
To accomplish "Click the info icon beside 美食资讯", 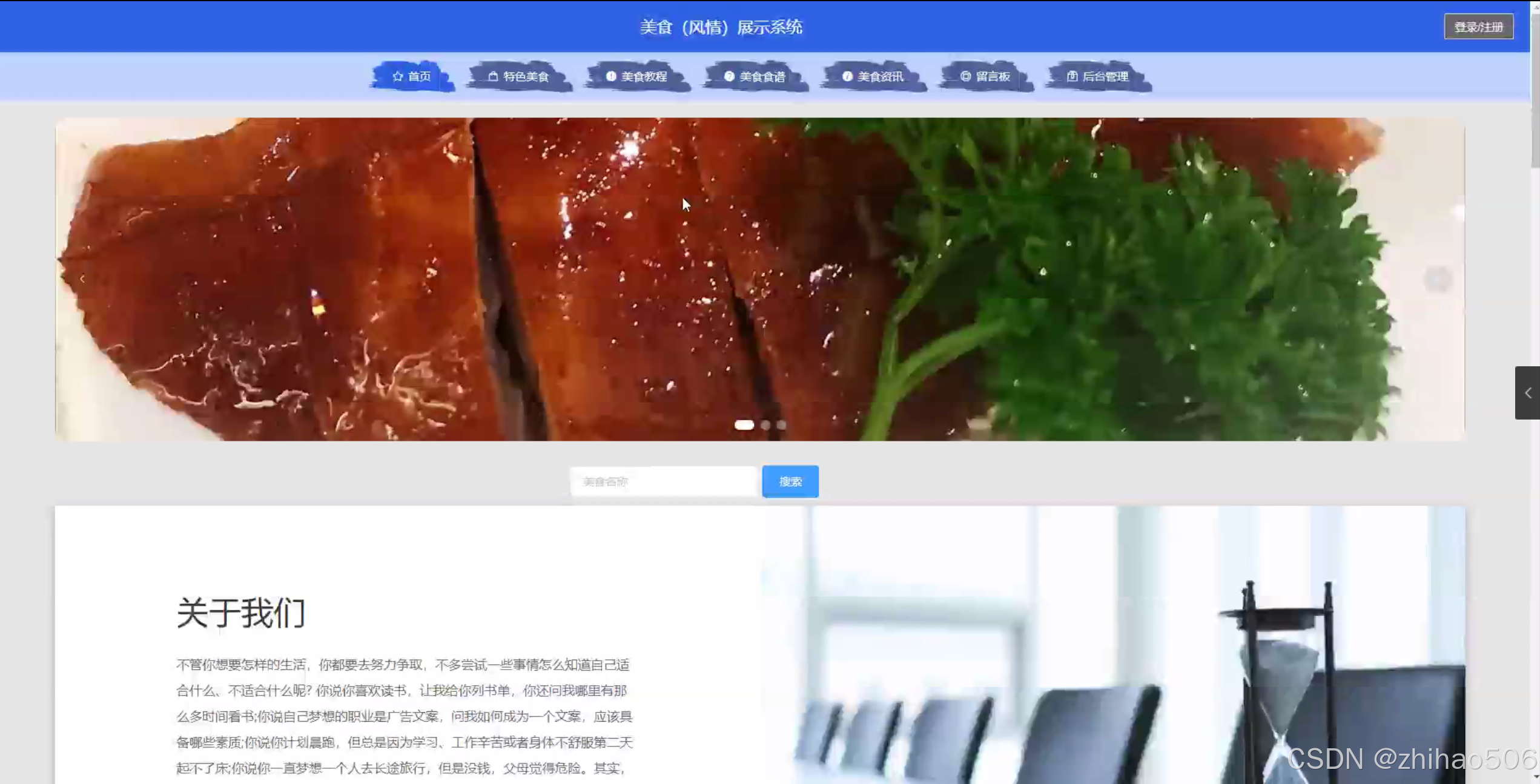I will tap(847, 76).
